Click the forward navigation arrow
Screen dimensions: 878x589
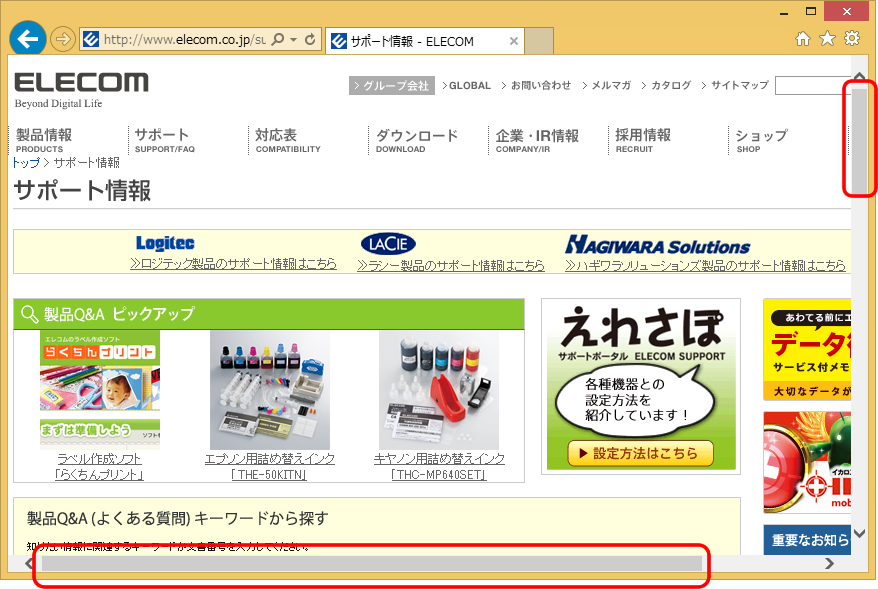63,39
